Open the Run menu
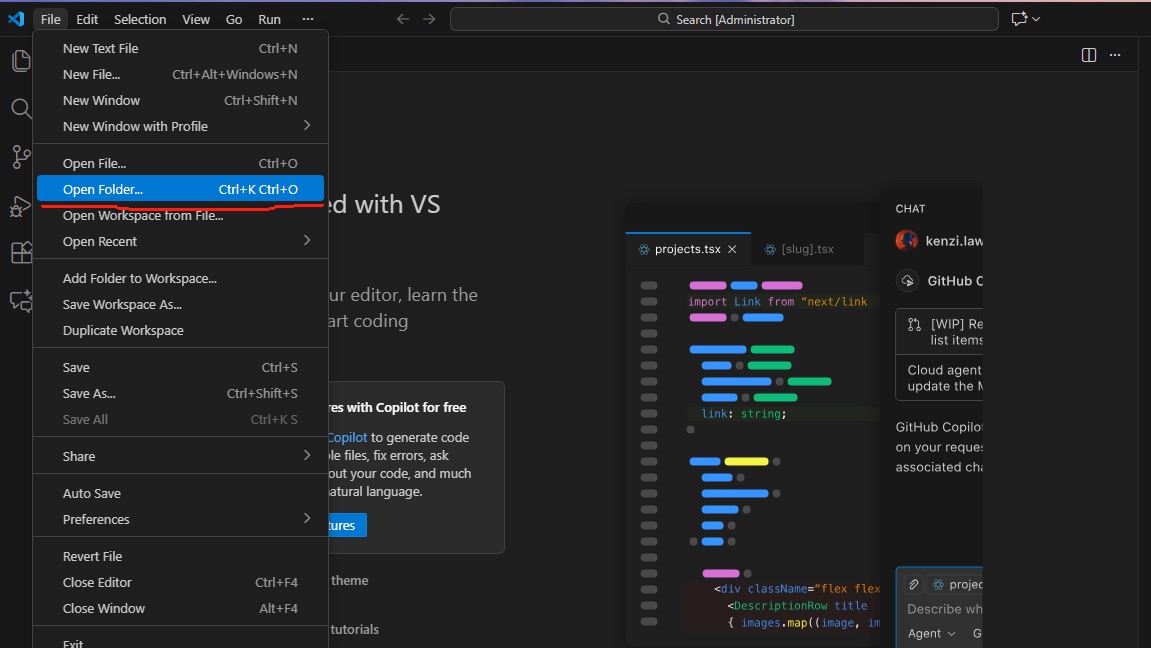 click(269, 19)
